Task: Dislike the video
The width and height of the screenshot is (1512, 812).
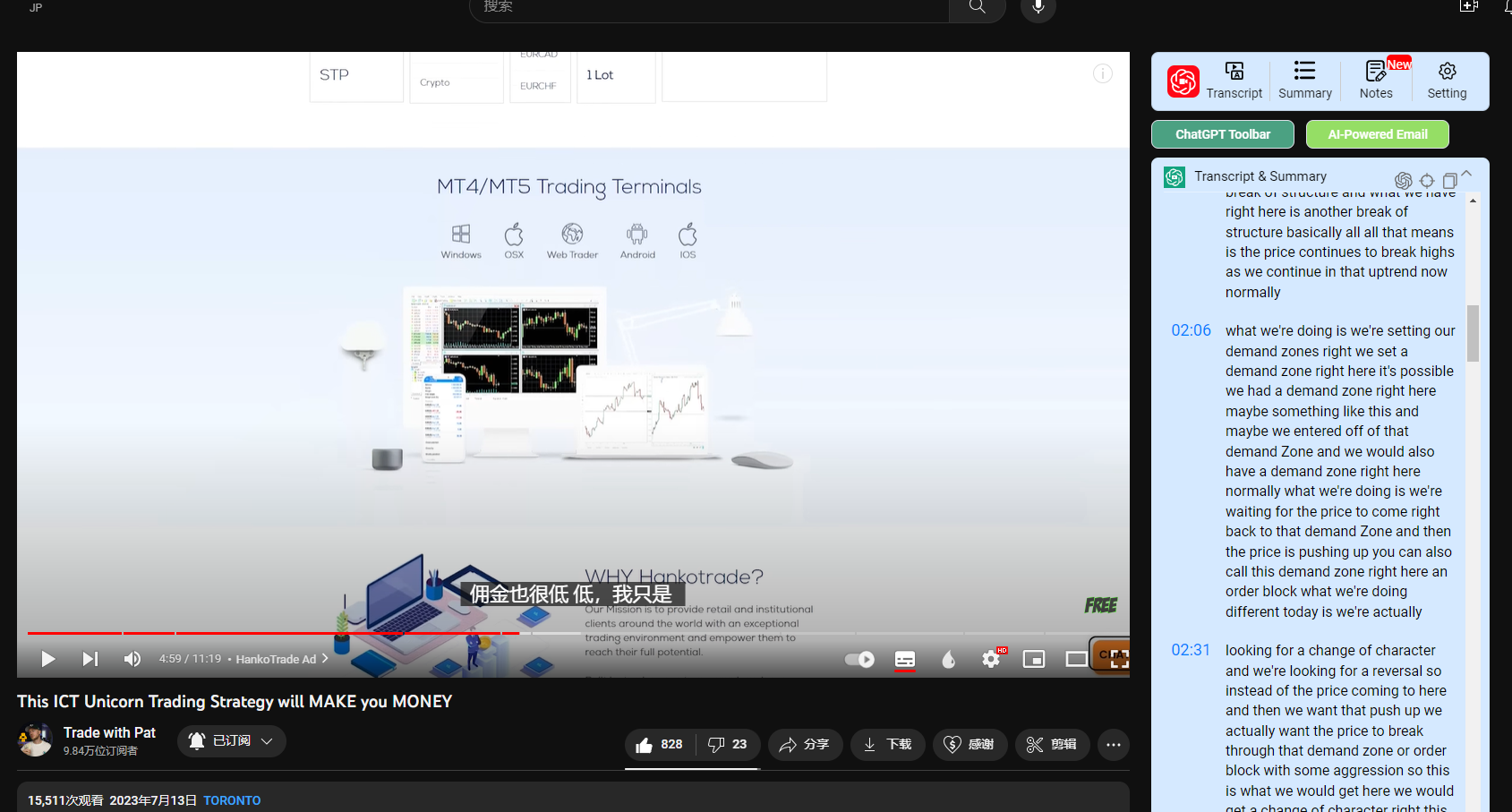Action: click(728, 744)
